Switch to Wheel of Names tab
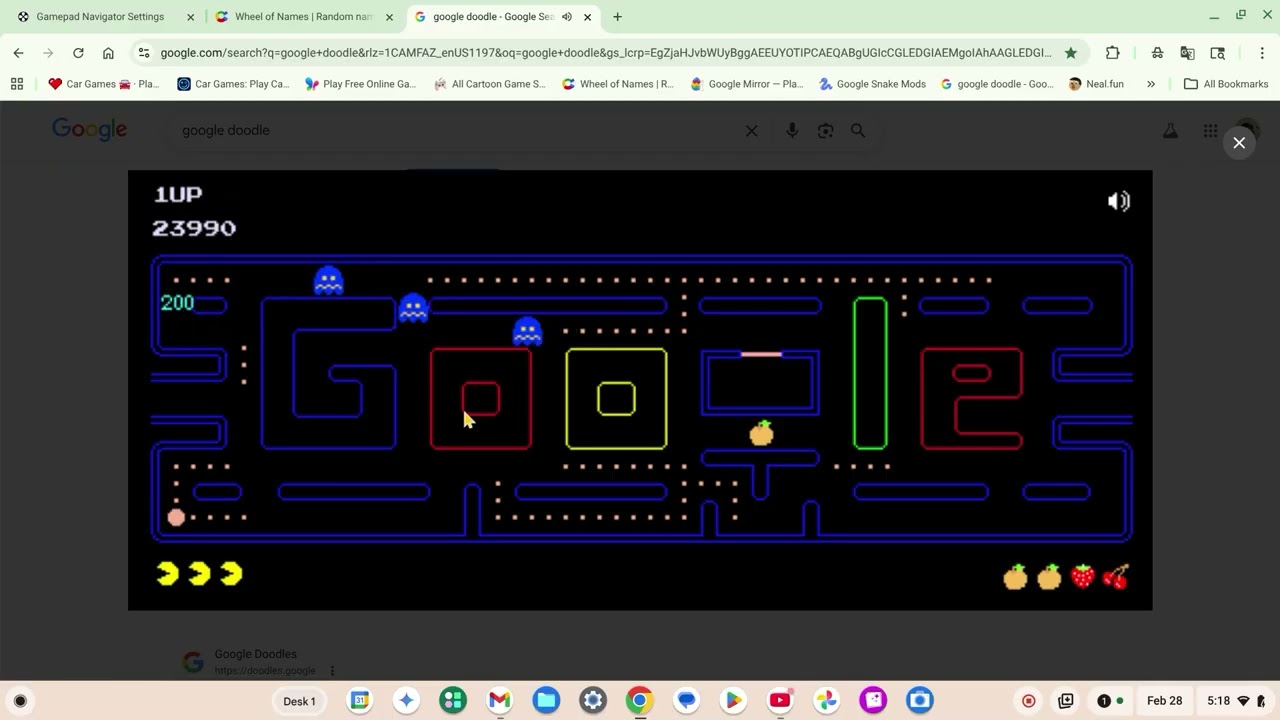1280x720 pixels. pyautogui.click(x=302, y=17)
